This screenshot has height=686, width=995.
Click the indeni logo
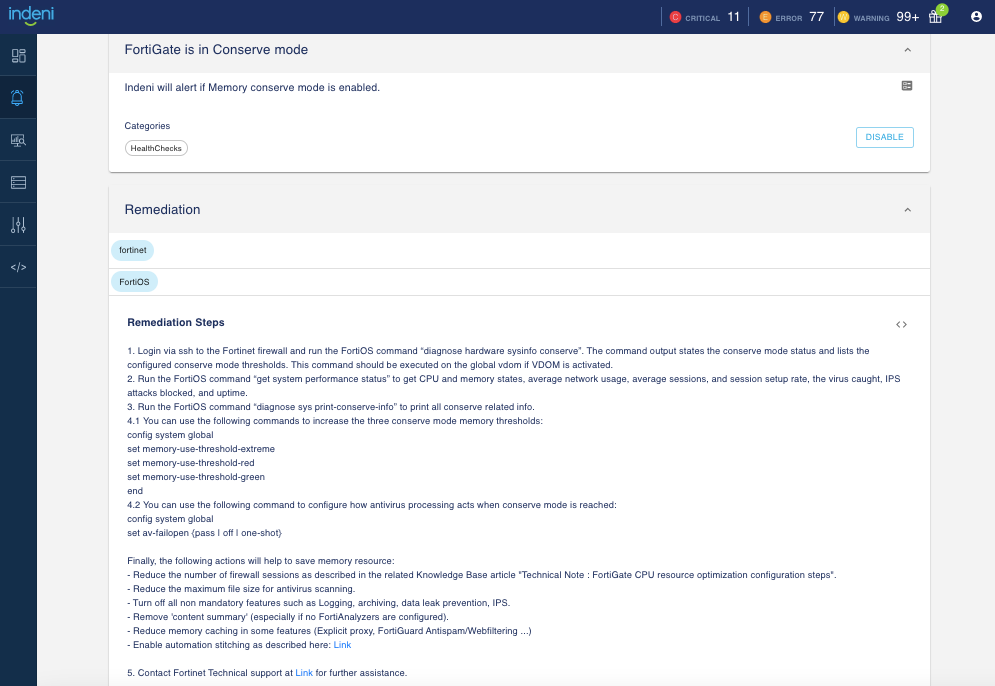(31, 15)
